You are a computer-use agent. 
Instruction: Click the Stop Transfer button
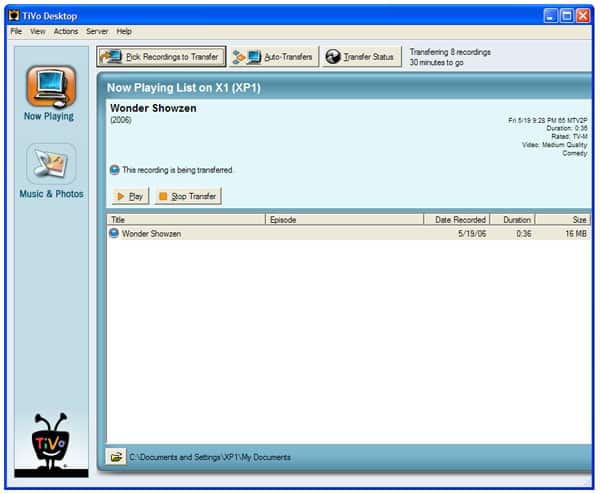[x=188, y=196]
